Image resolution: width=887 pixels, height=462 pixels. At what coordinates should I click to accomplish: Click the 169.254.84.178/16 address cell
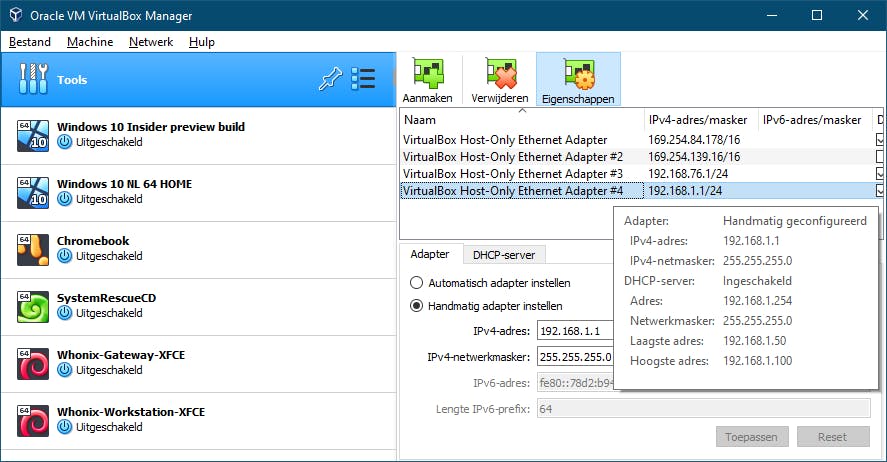(694, 140)
